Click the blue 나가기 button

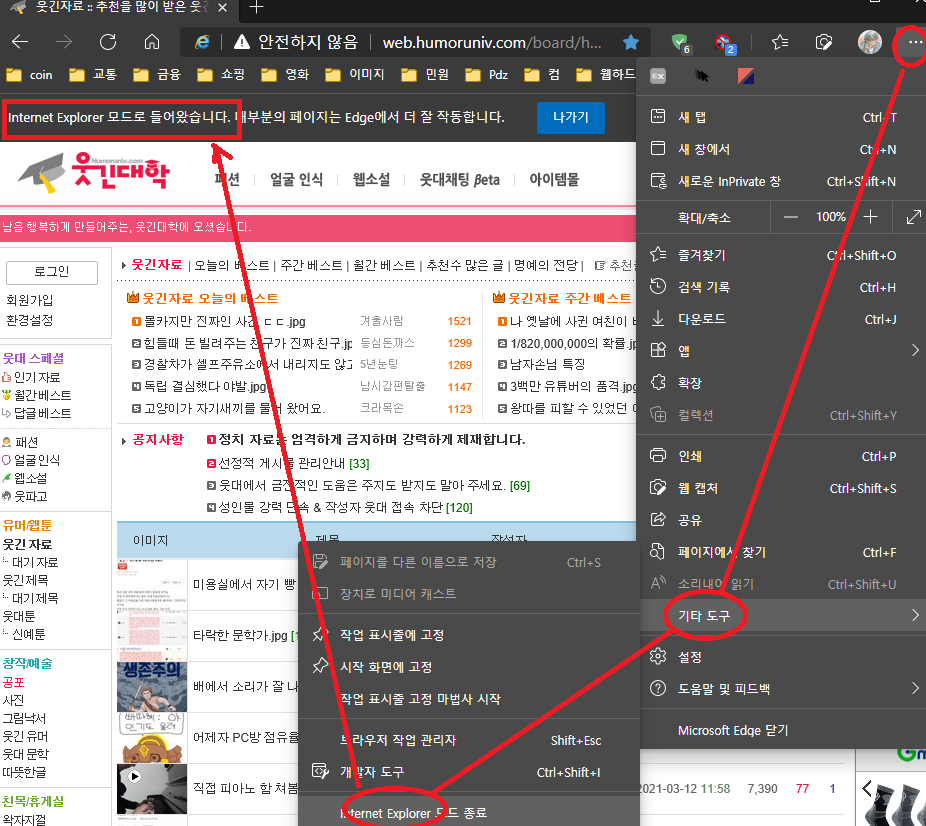570,117
